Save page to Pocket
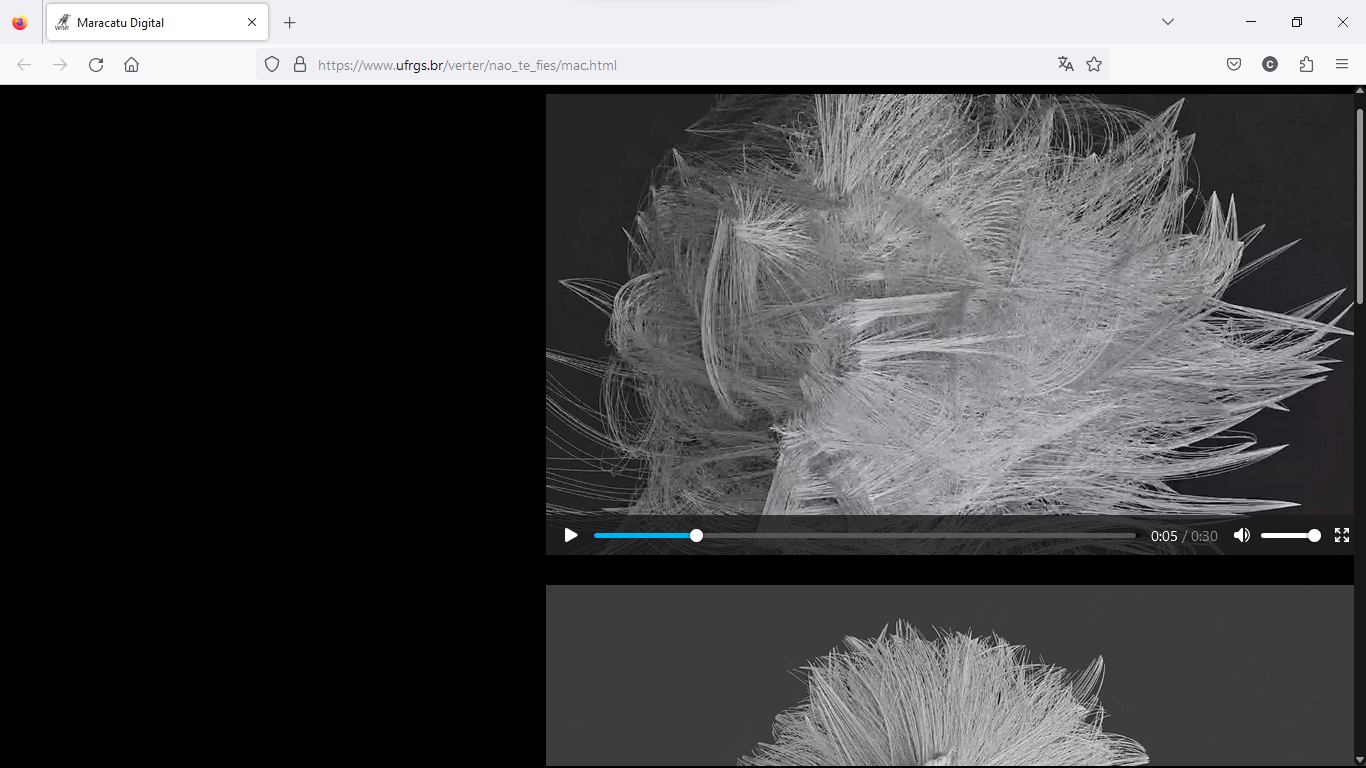This screenshot has width=1366, height=768. (x=1234, y=65)
